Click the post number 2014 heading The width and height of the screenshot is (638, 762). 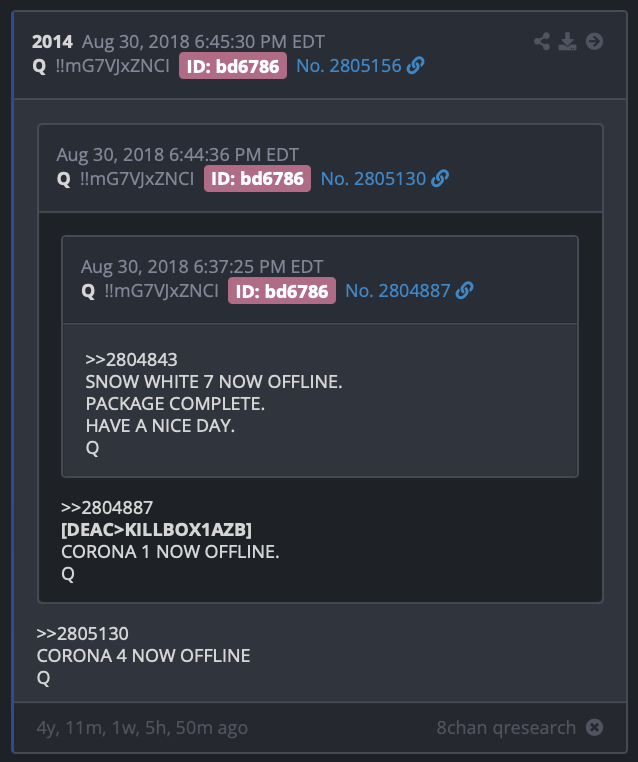point(52,42)
